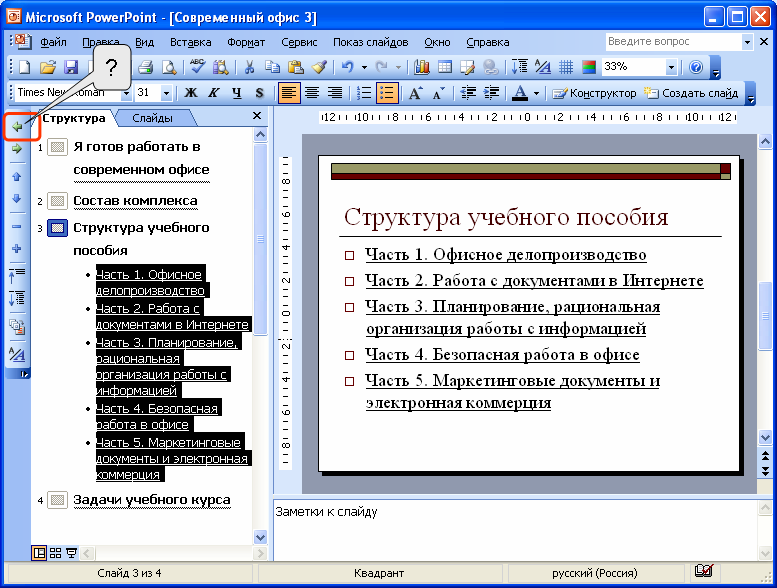
Task: Decrease indent on the formatting toolbar
Action: coord(468,93)
